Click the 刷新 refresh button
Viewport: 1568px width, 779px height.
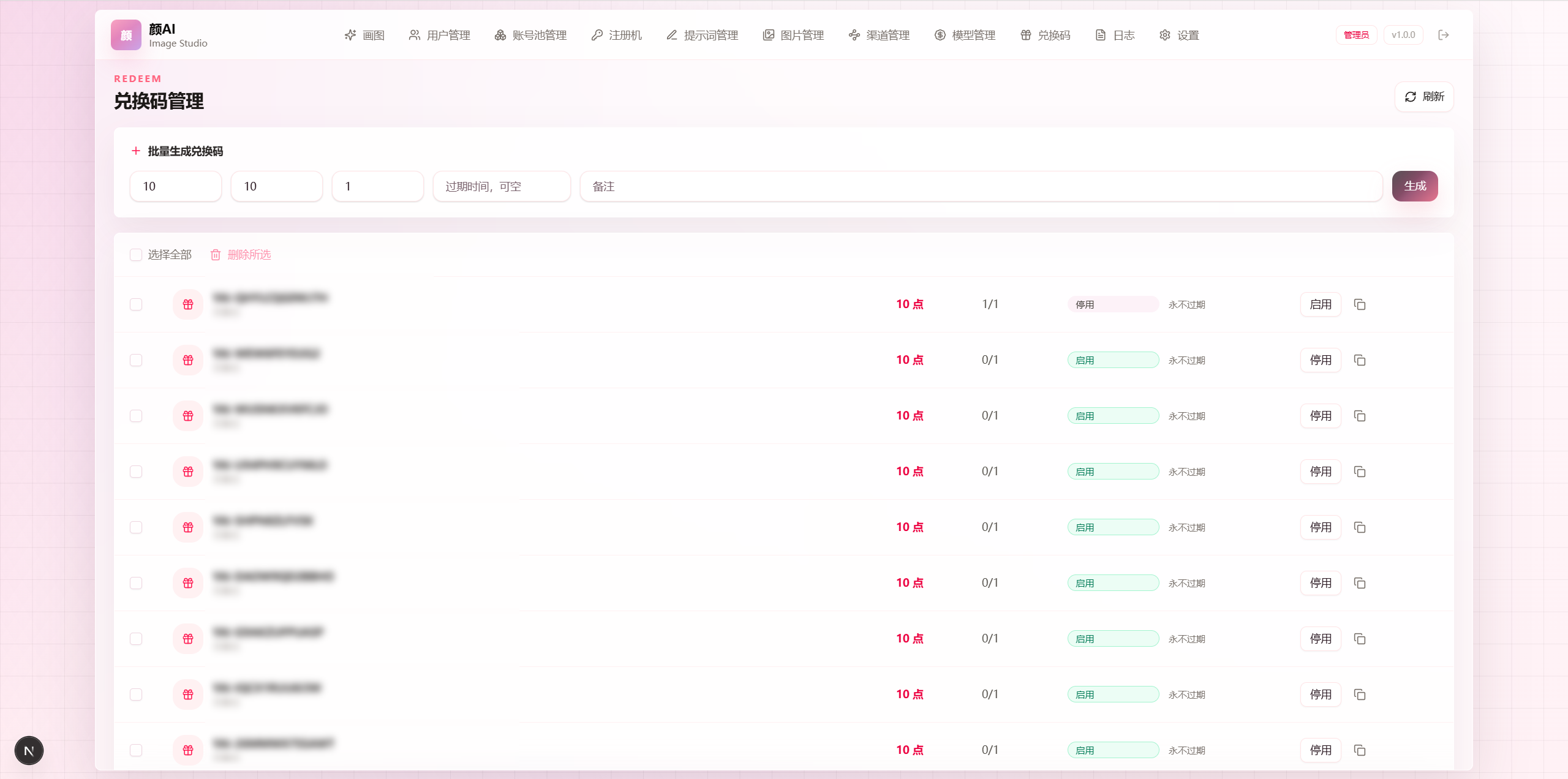coord(1424,97)
